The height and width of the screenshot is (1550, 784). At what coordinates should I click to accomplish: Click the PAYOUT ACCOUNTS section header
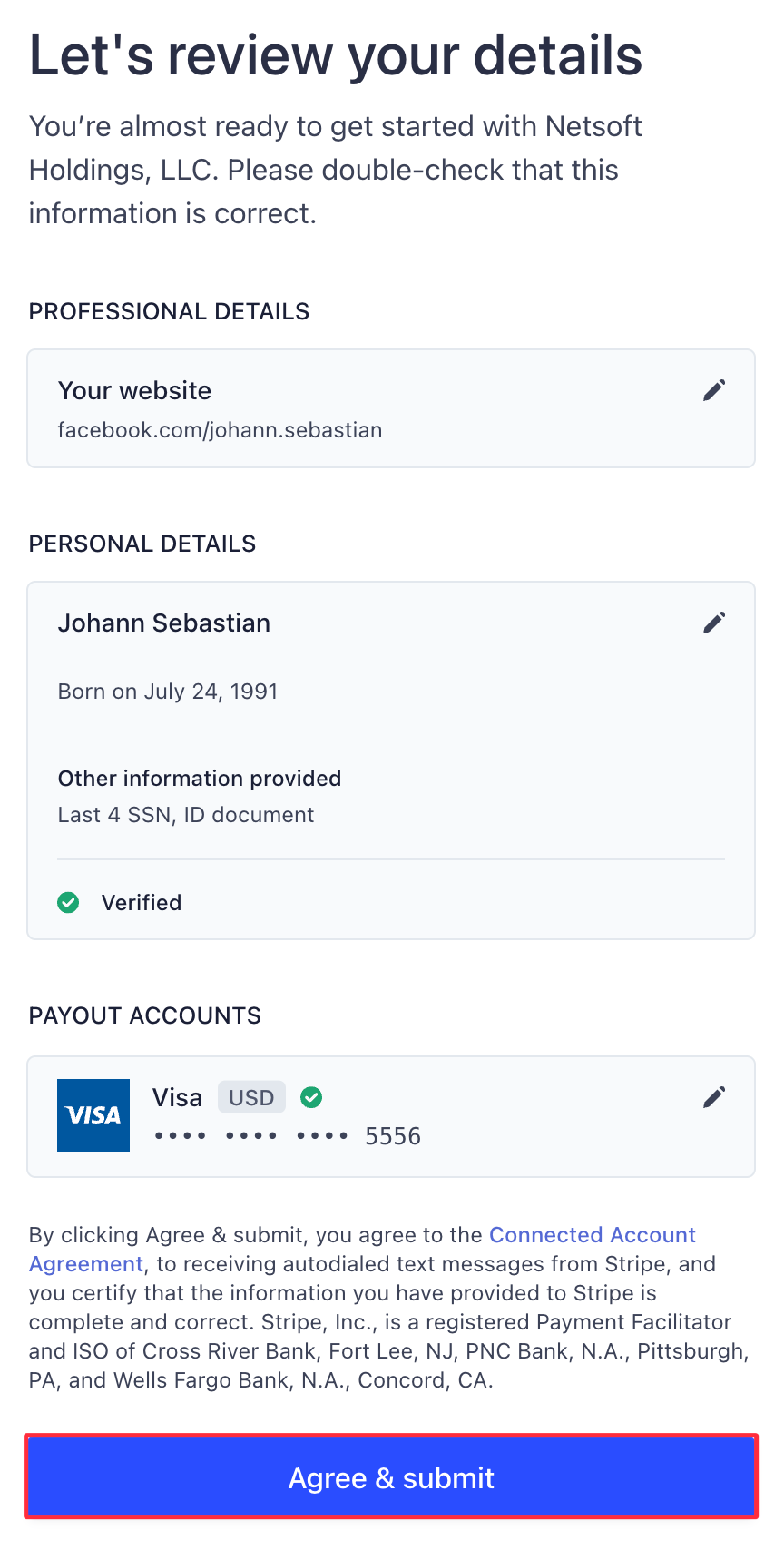(x=145, y=1015)
